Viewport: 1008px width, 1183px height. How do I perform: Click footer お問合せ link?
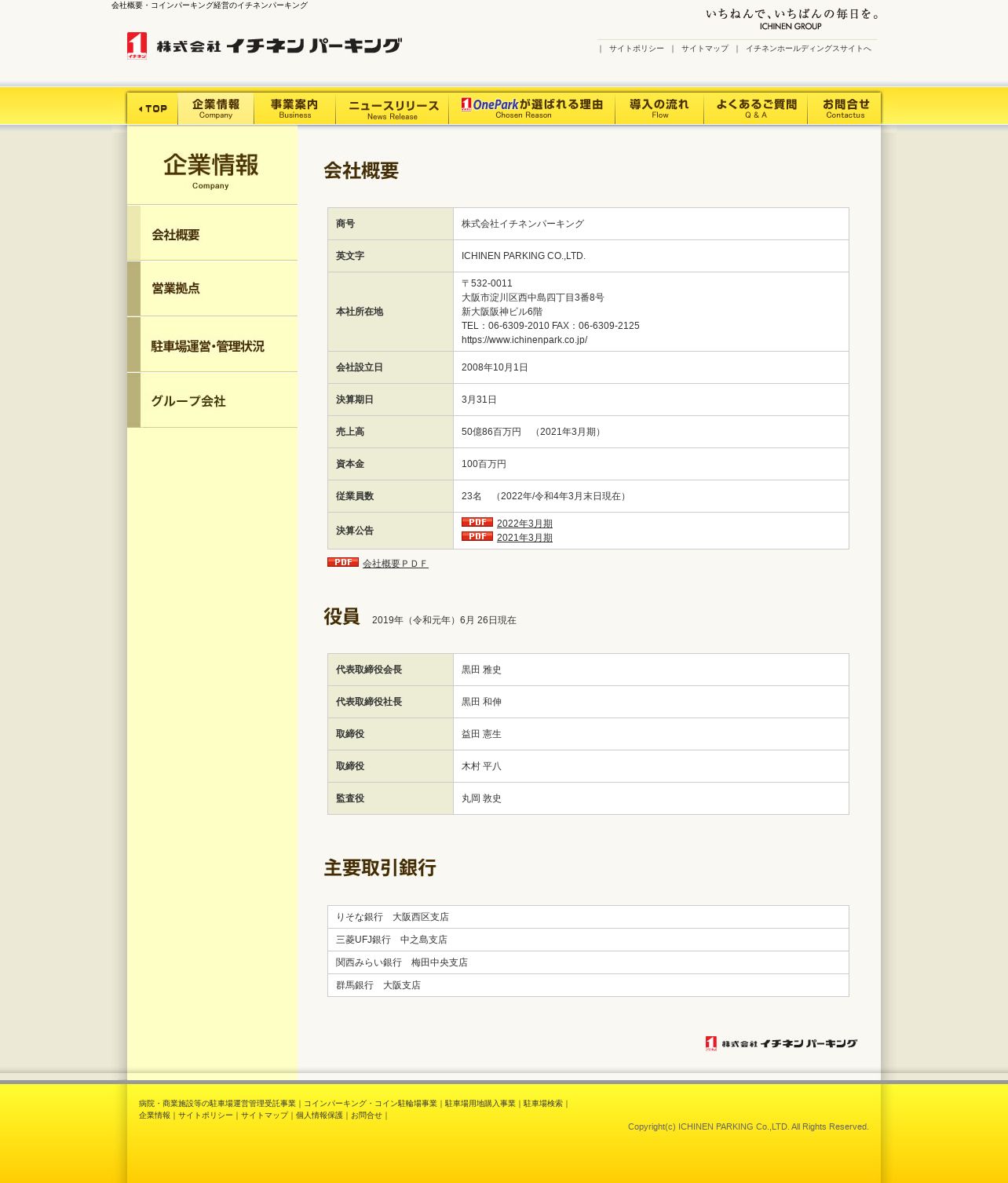pyautogui.click(x=367, y=1115)
